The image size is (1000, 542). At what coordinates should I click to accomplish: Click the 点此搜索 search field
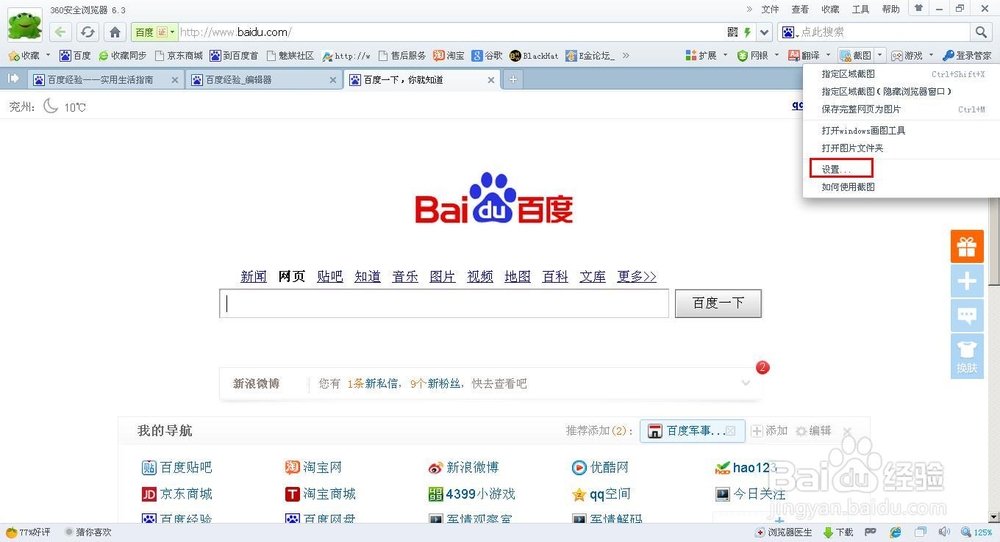883,32
